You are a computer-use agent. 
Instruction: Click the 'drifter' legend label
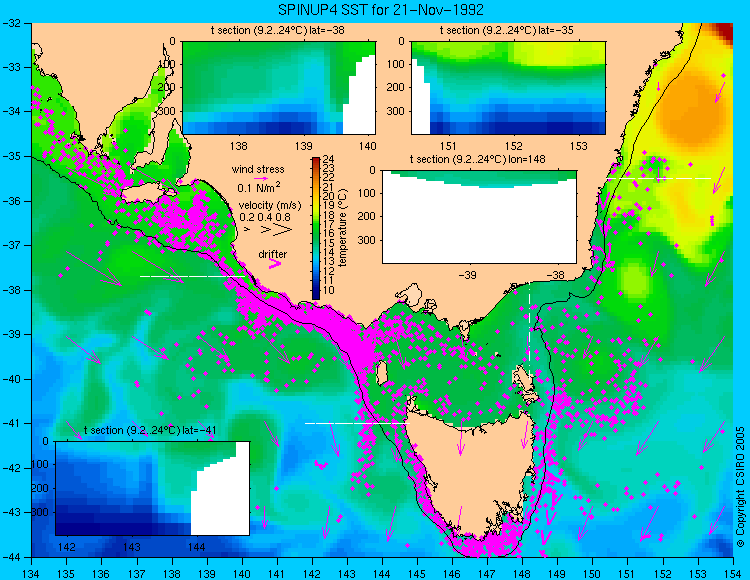(273, 254)
